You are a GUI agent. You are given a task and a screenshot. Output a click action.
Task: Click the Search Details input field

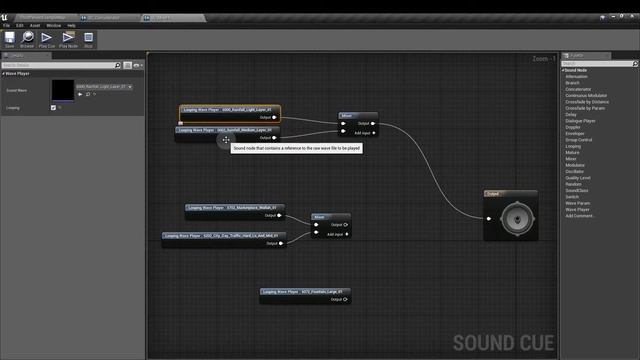click(58, 65)
